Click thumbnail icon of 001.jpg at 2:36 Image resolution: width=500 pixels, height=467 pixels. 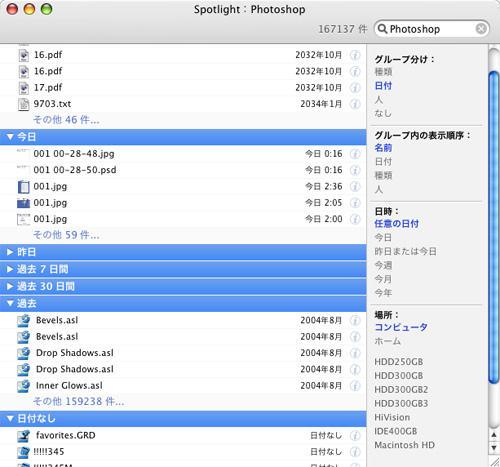(x=23, y=186)
